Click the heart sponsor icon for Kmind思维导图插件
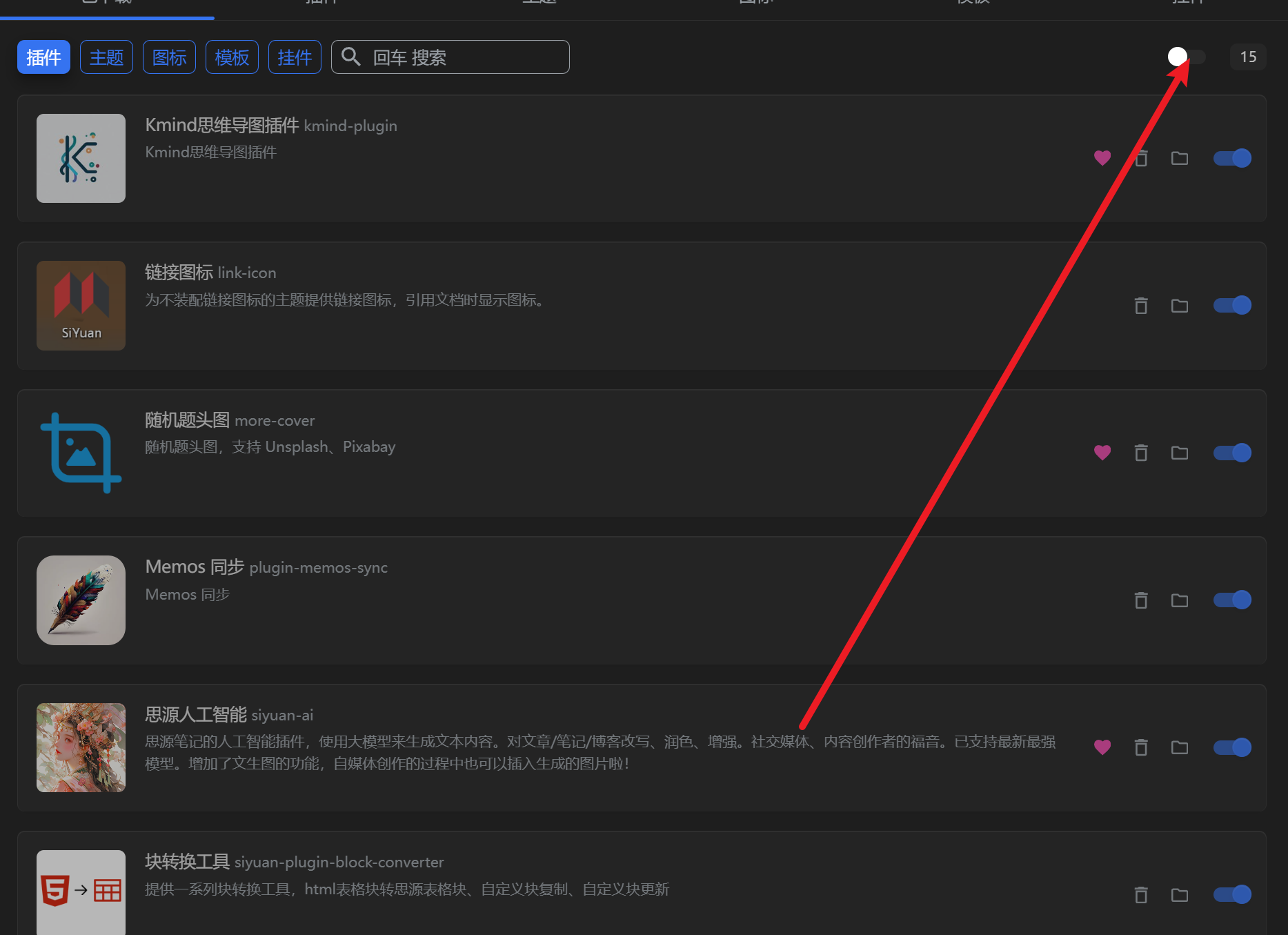This screenshot has height=935, width=1288. (x=1102, y=158)
